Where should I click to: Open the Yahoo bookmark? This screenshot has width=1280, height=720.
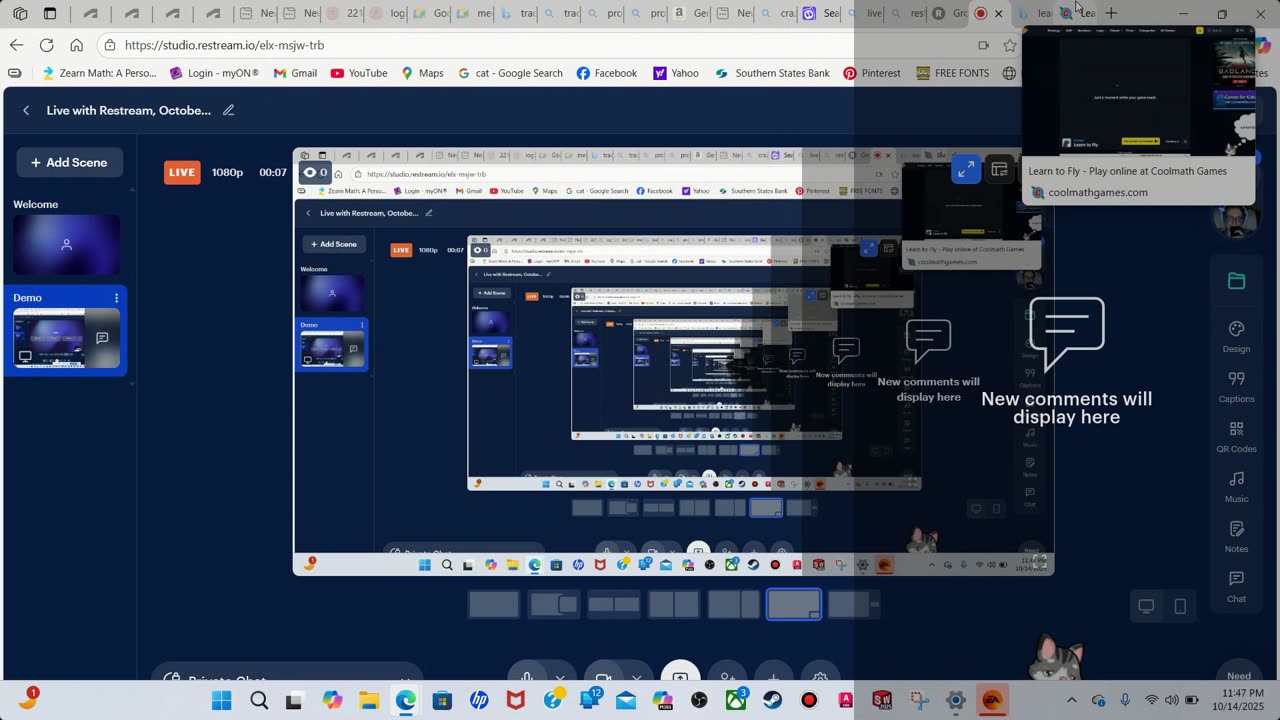tap(676, 73)
